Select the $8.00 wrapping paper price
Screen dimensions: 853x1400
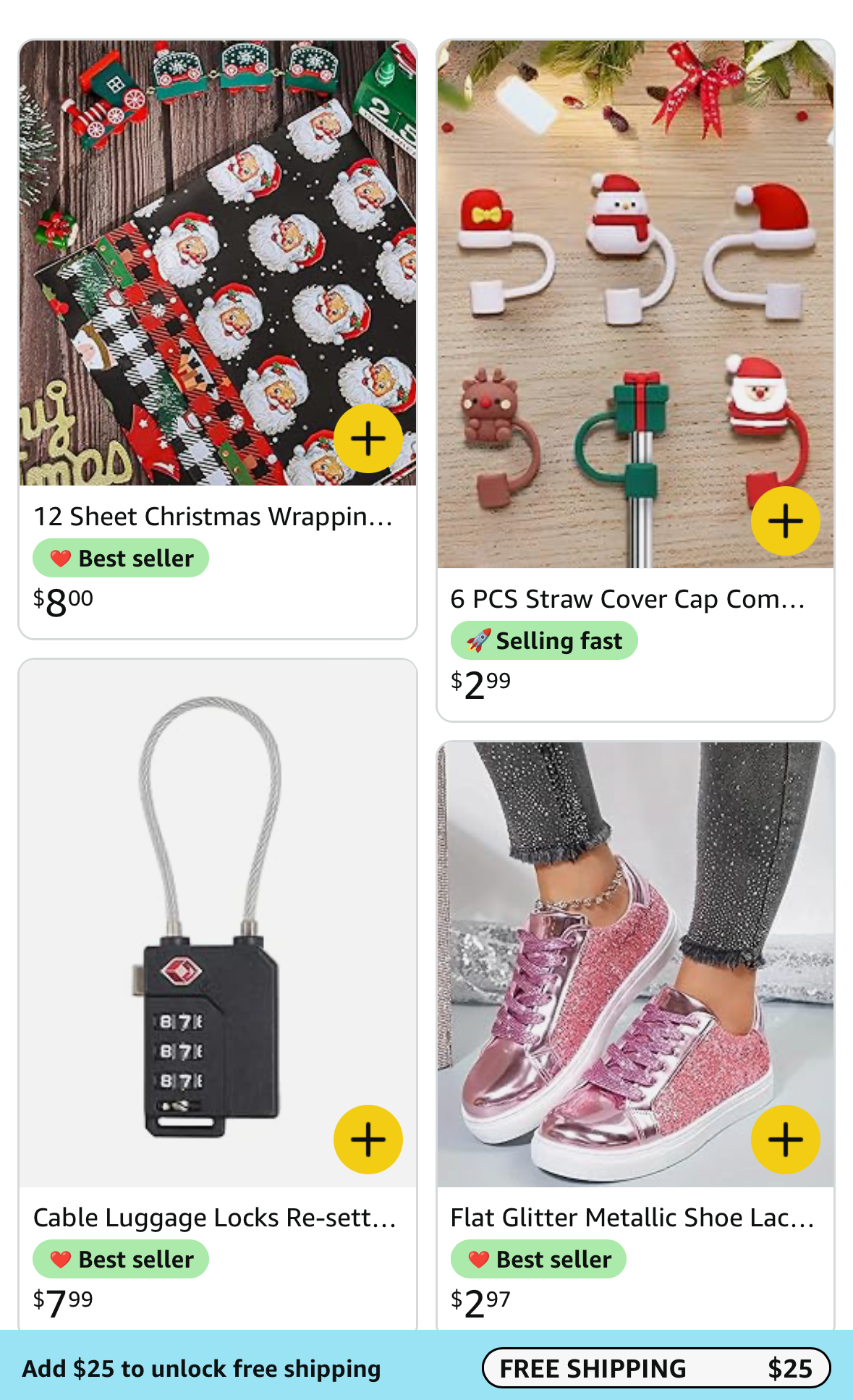(63, 602)
